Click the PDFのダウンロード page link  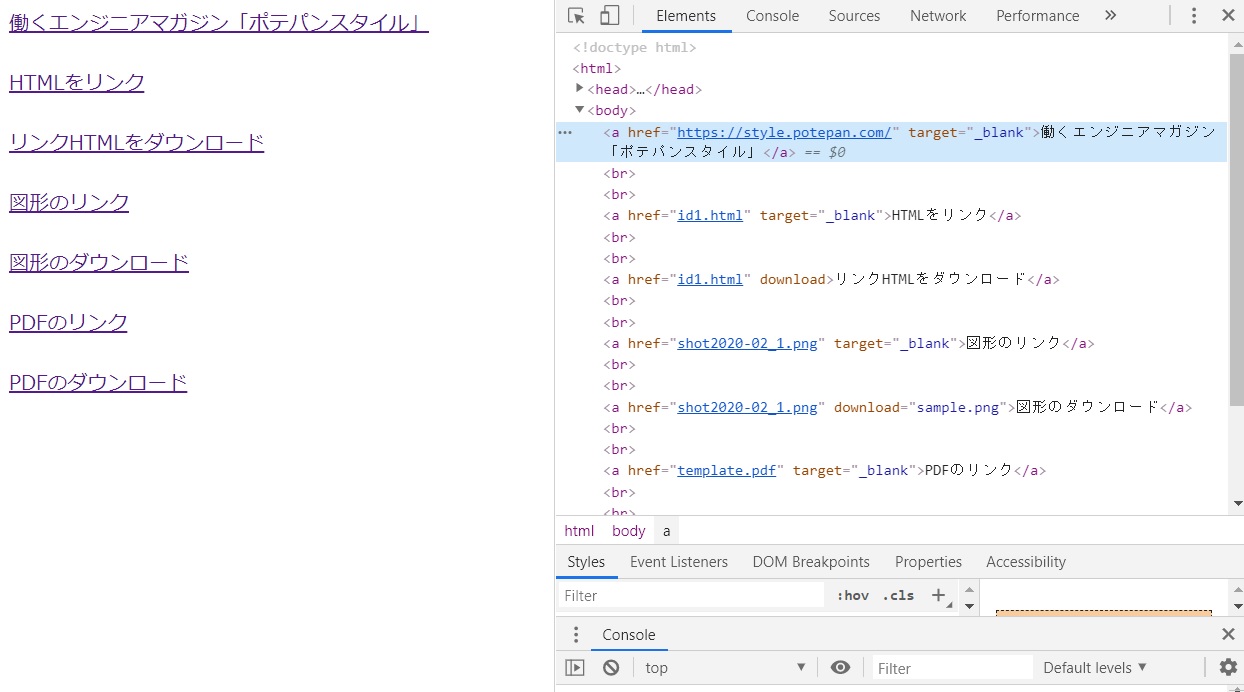tap(98, 382)
